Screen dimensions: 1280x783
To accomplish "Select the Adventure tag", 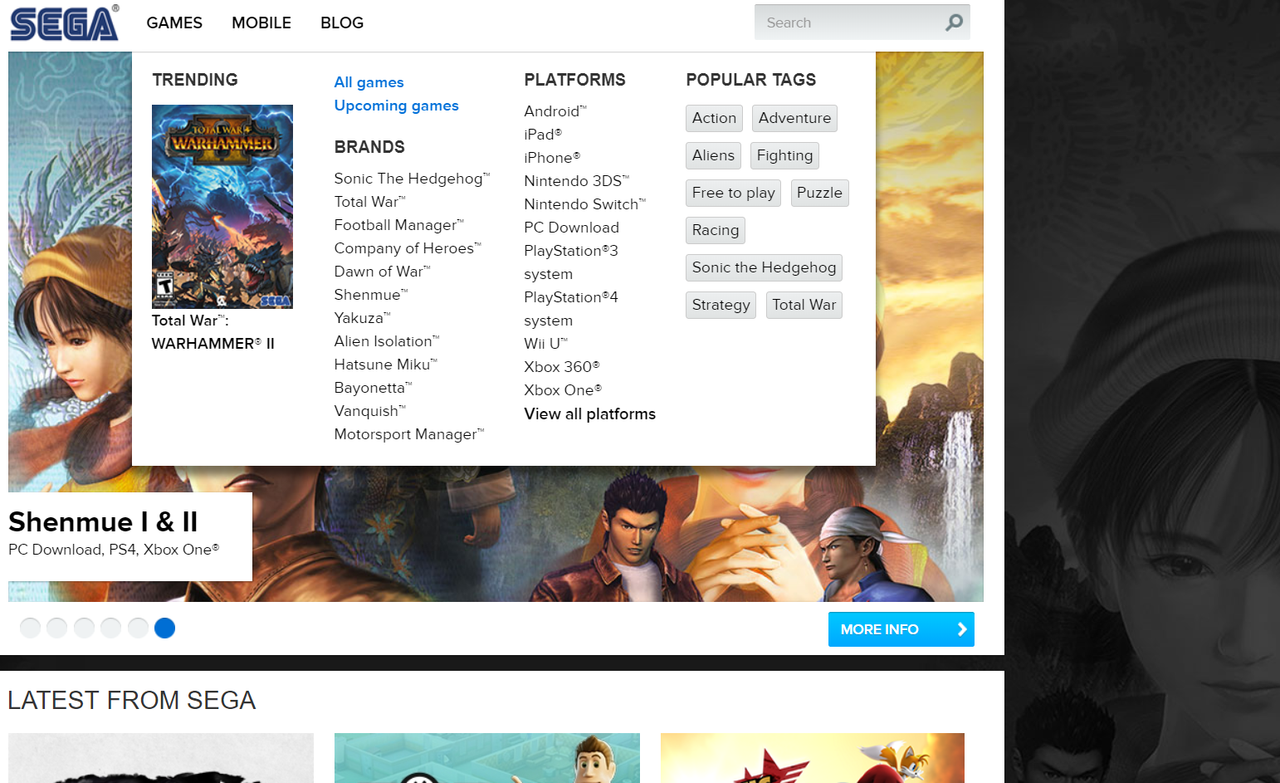I will [x=795, y=118].
